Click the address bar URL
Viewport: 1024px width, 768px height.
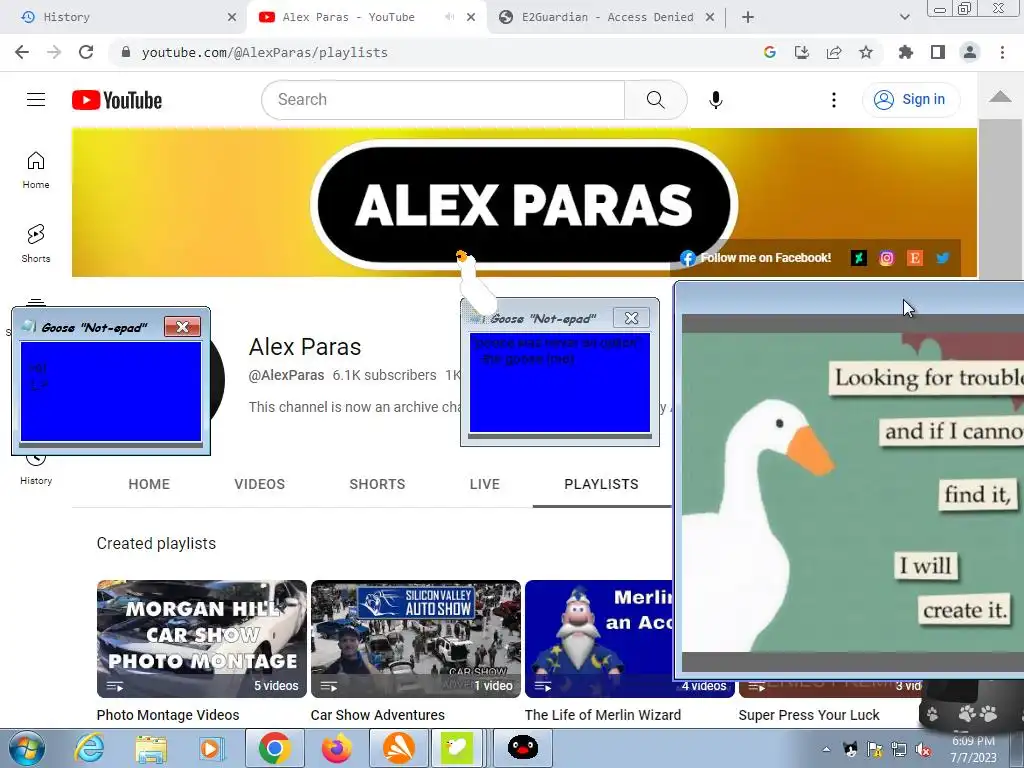pos(264,52)
